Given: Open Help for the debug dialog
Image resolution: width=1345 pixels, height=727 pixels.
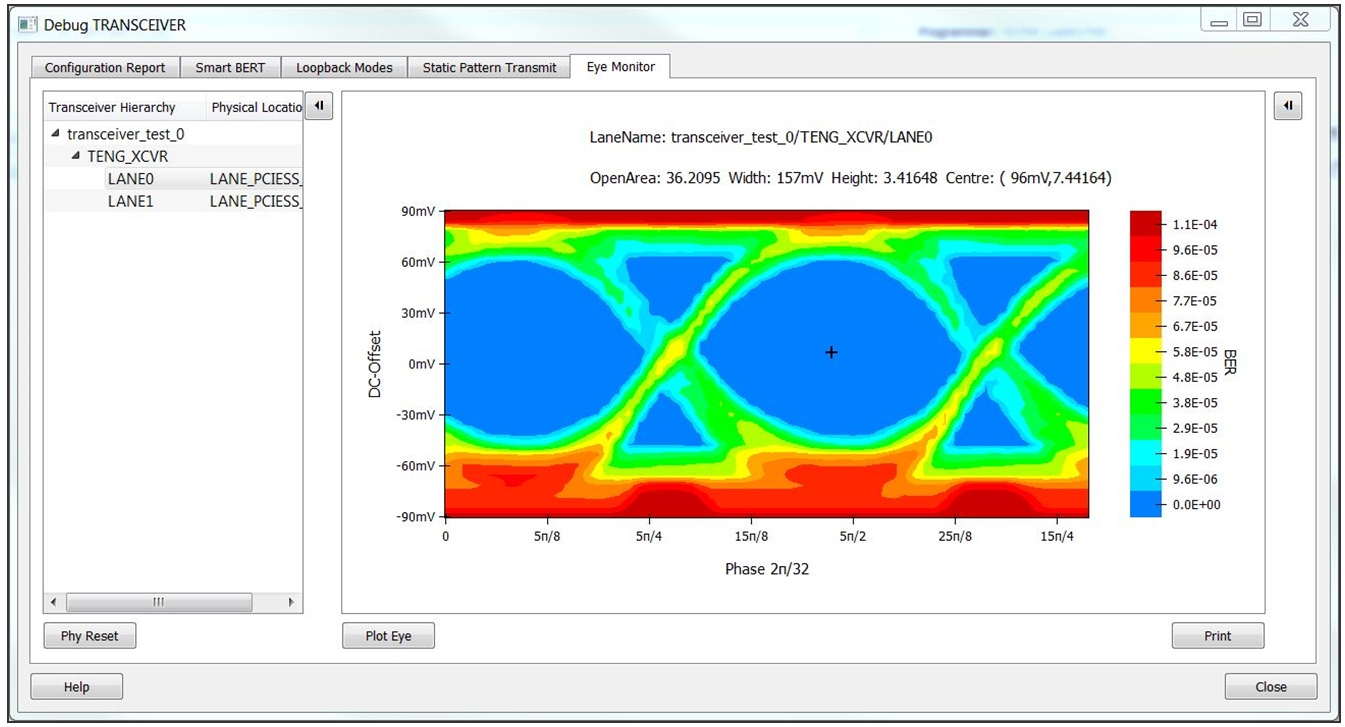Looking at the screenshot, I should pyautogui.click(x=76, y=687).
